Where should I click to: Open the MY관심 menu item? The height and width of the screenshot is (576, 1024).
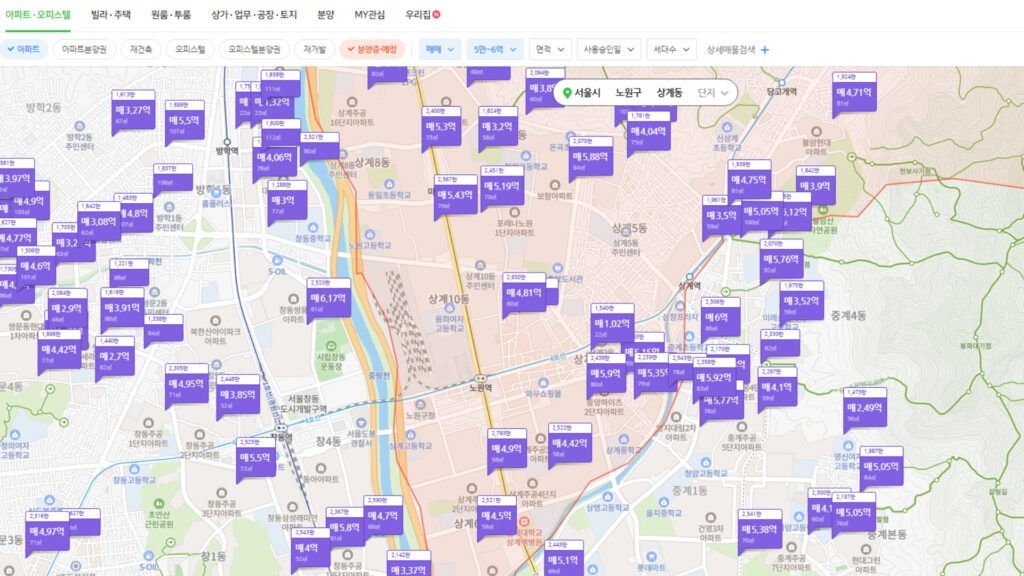[370, 14]
